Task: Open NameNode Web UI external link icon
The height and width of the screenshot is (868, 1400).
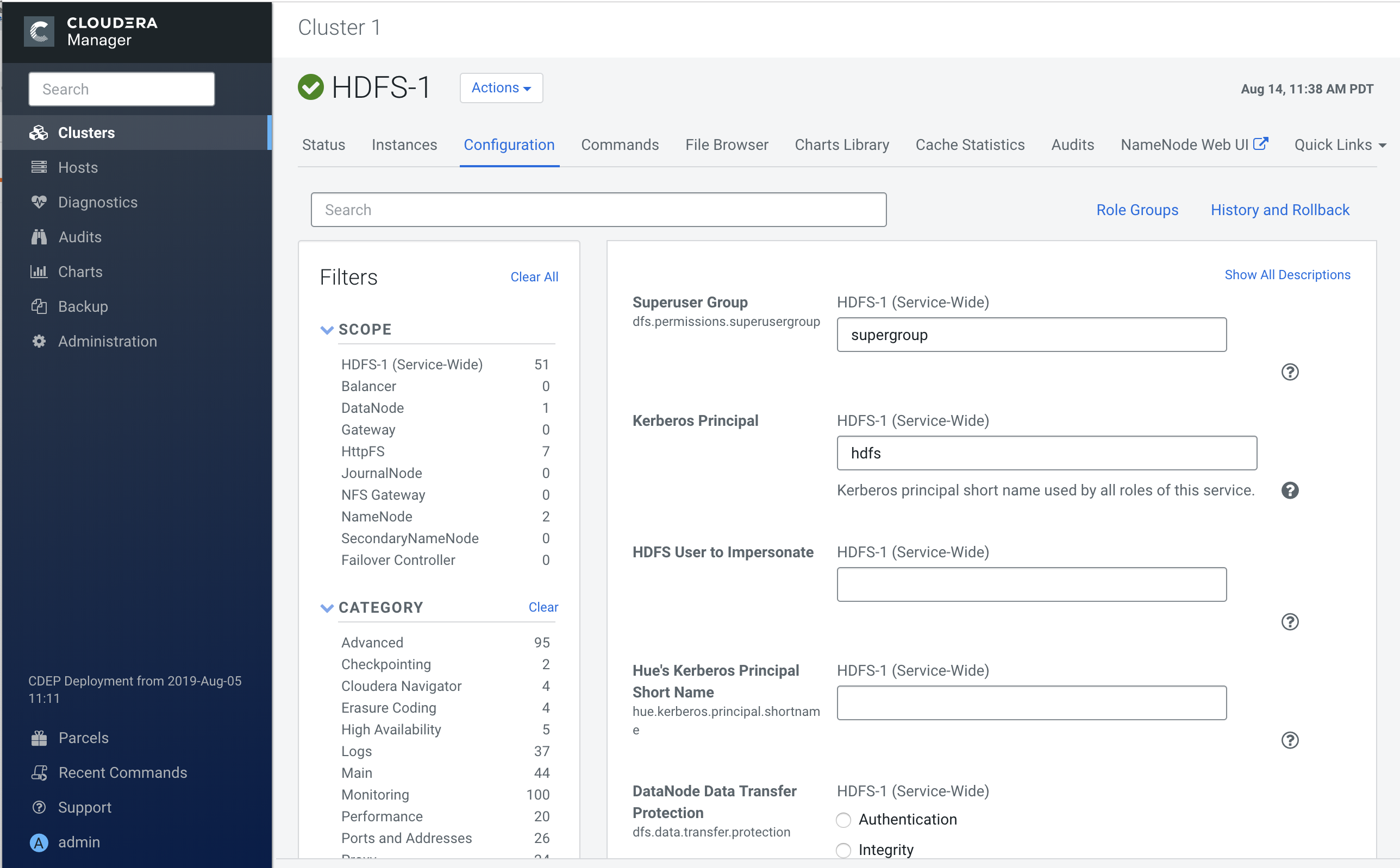Action: click(x=1260, y=143)
